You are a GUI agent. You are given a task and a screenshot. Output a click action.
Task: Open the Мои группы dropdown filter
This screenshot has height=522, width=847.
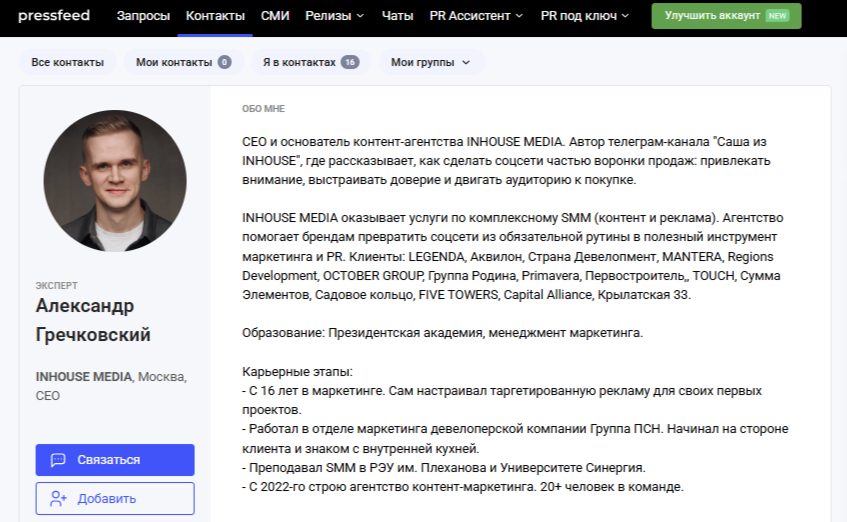(430, 62)
